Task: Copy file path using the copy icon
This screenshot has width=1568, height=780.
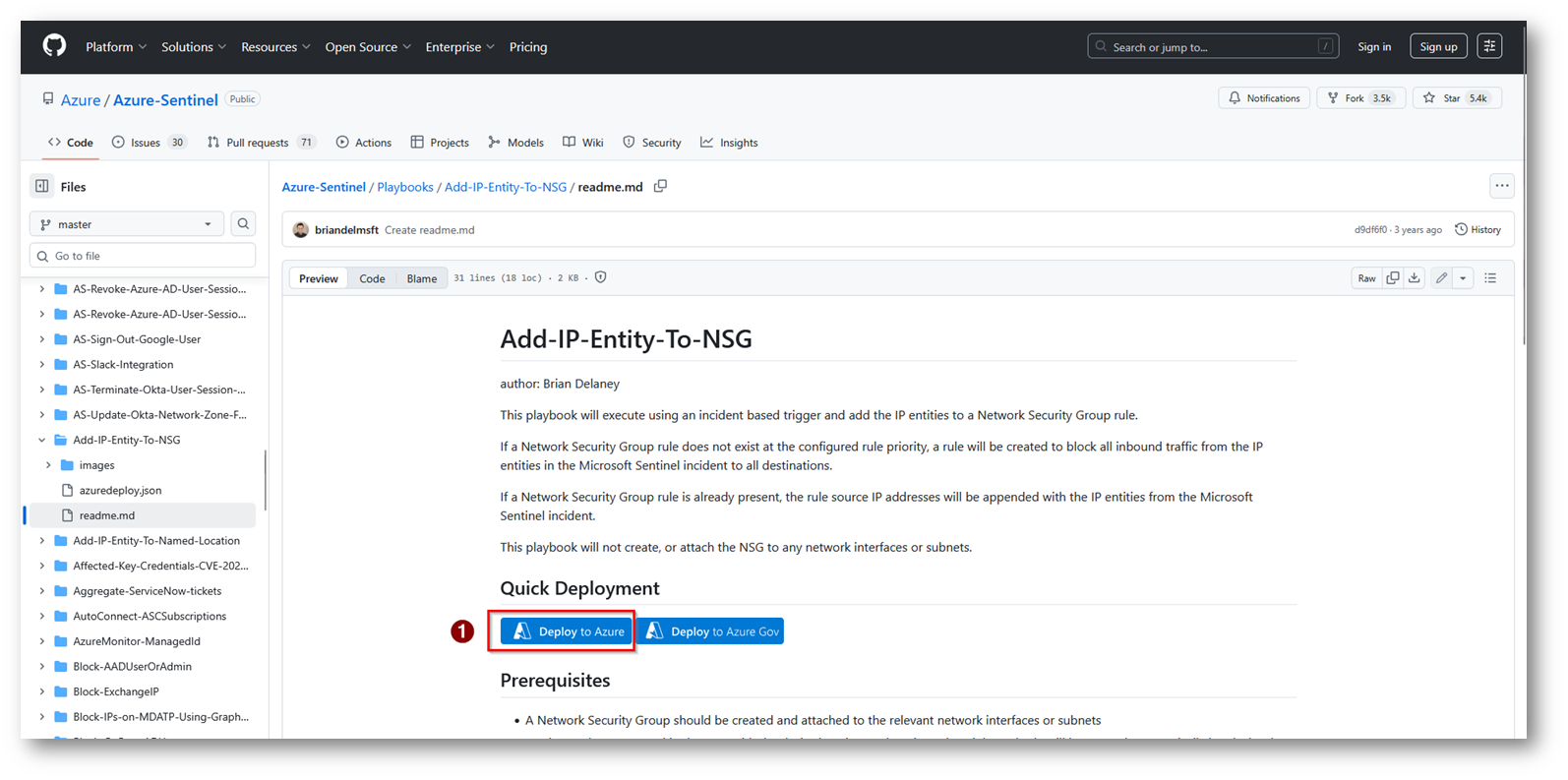Action: pyautogui.click(x=660, y=186)
